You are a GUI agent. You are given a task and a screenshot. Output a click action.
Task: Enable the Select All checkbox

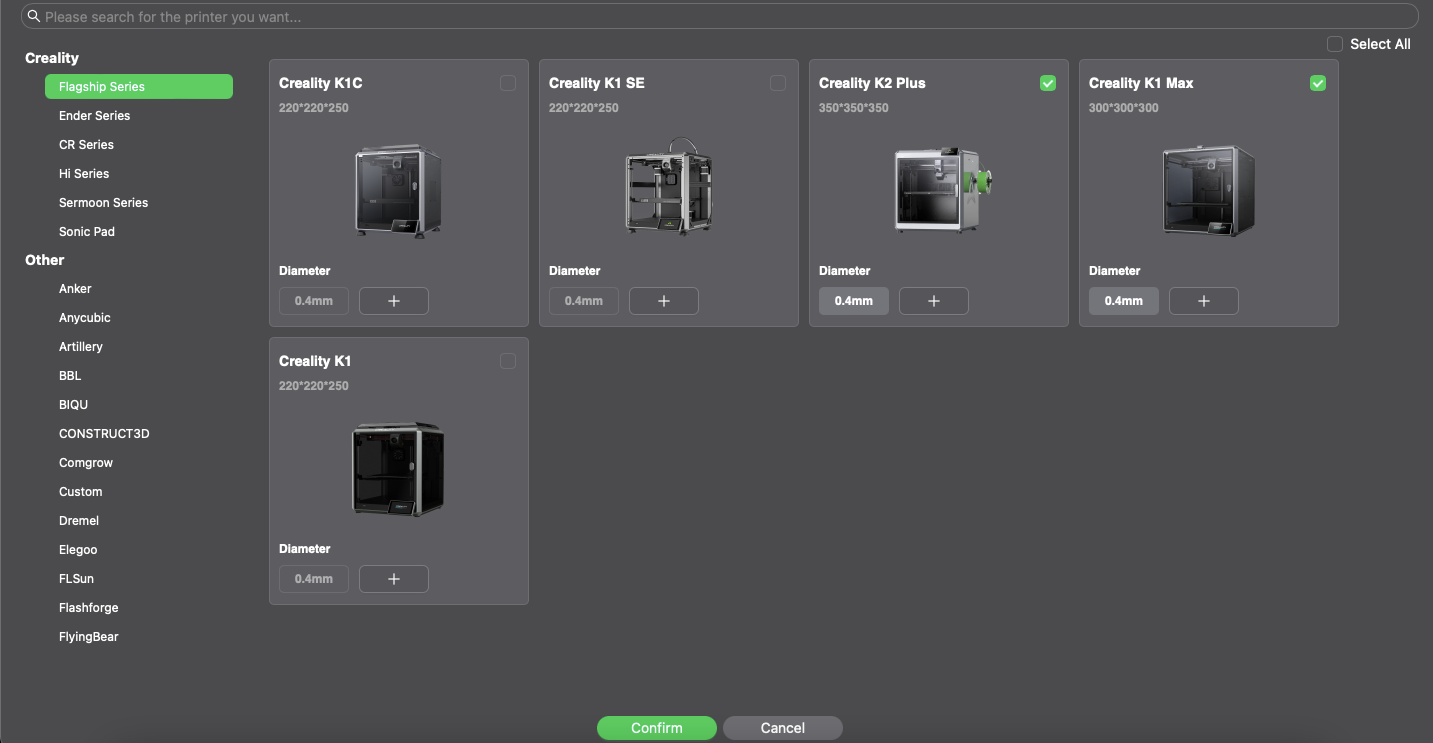click(1335, 44)
